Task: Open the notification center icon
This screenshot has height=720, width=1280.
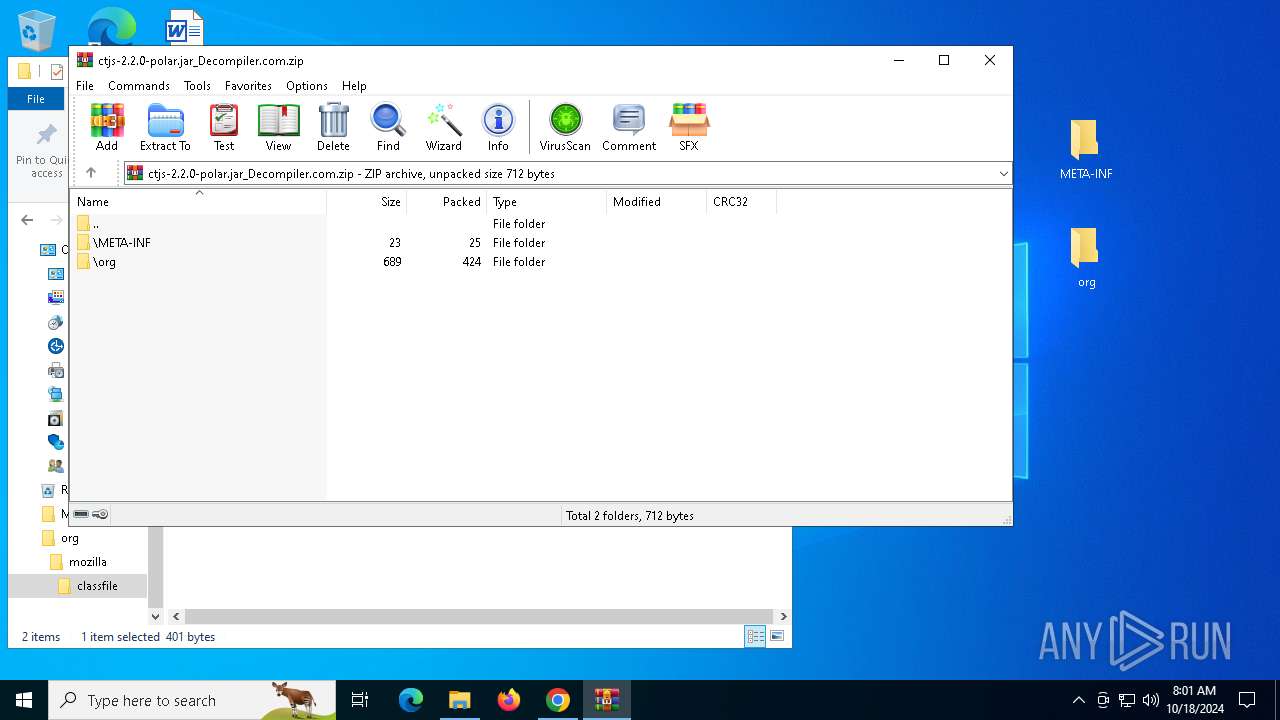Action: point(1247,700)
